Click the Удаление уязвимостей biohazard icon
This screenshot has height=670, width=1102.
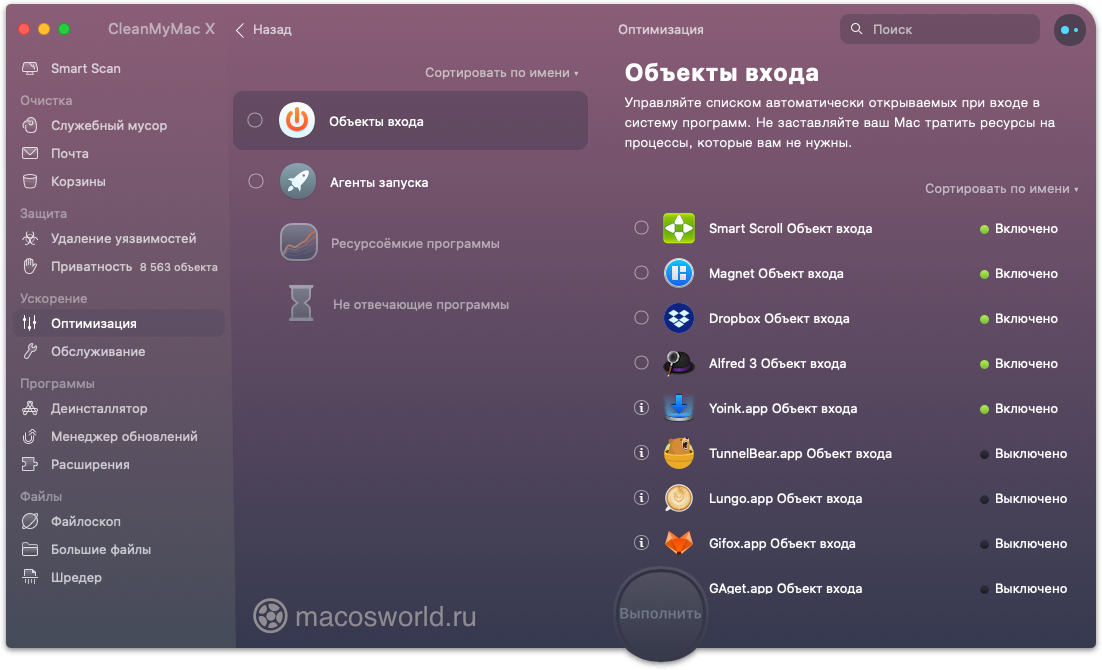click(30, 238)
